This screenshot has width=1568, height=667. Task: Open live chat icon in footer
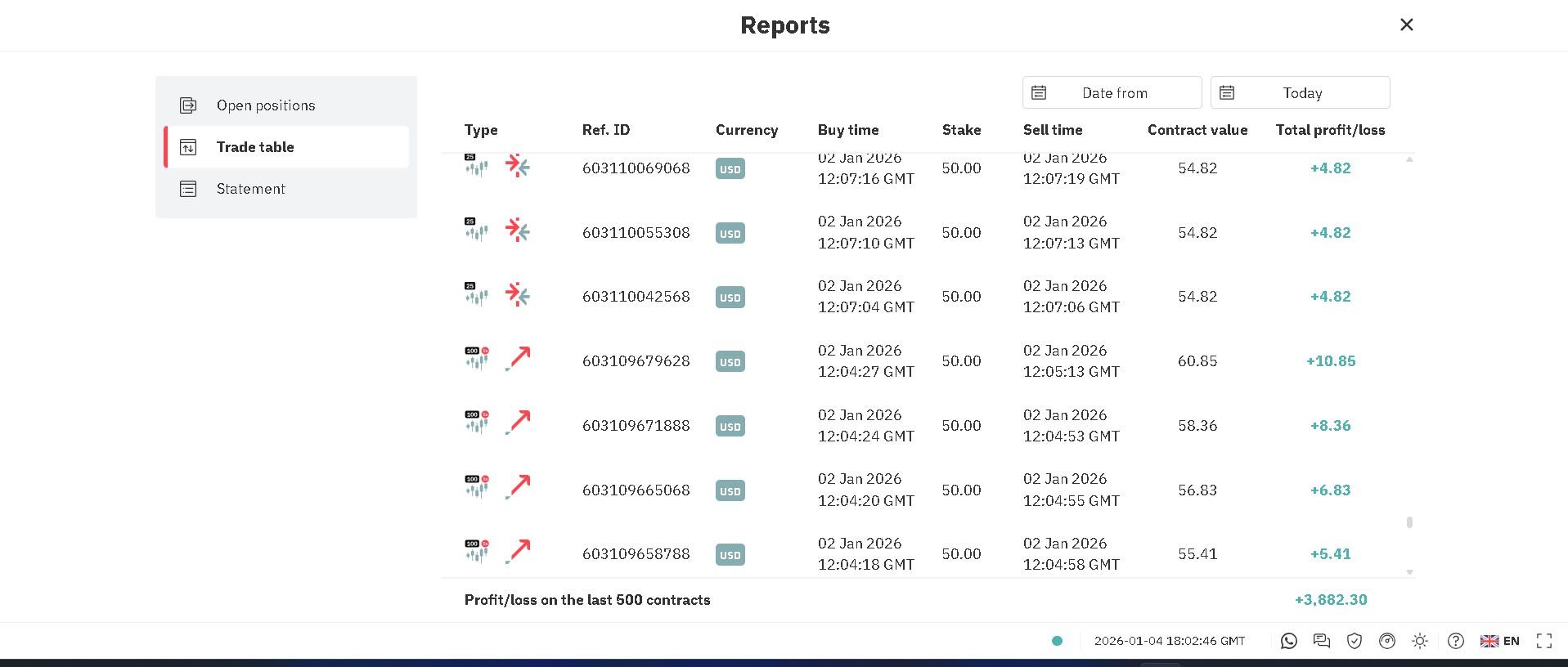point(1322,642)
